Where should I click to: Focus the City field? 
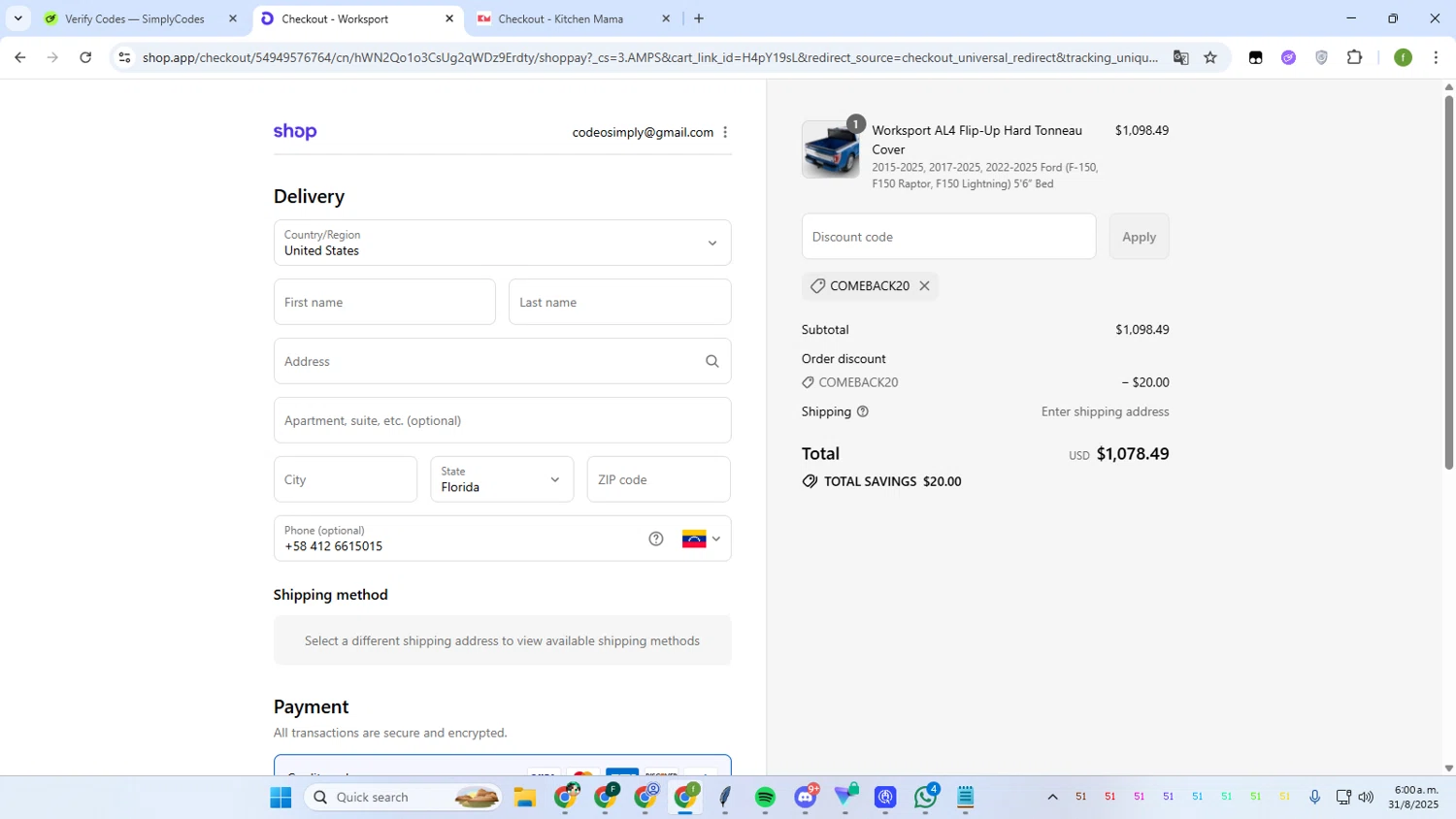point(346,479)
